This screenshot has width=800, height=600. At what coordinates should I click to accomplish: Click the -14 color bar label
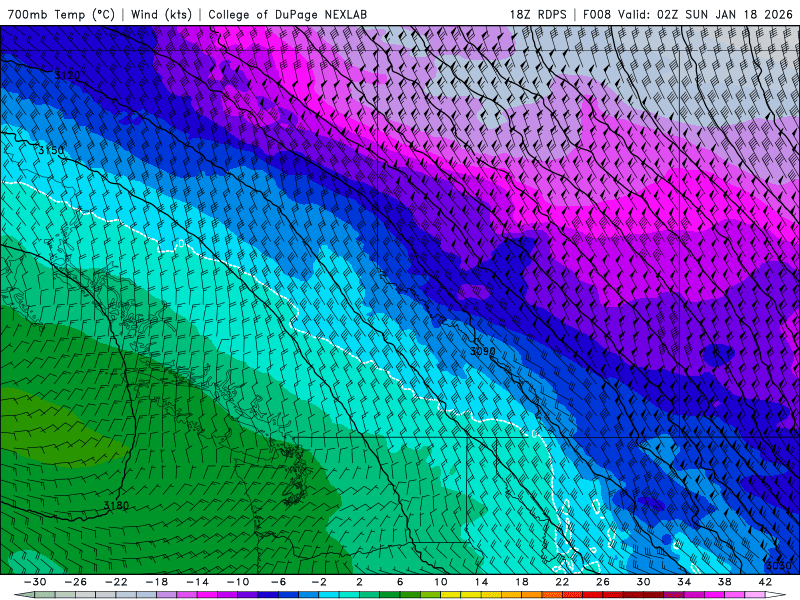click(x=197, y=582)
